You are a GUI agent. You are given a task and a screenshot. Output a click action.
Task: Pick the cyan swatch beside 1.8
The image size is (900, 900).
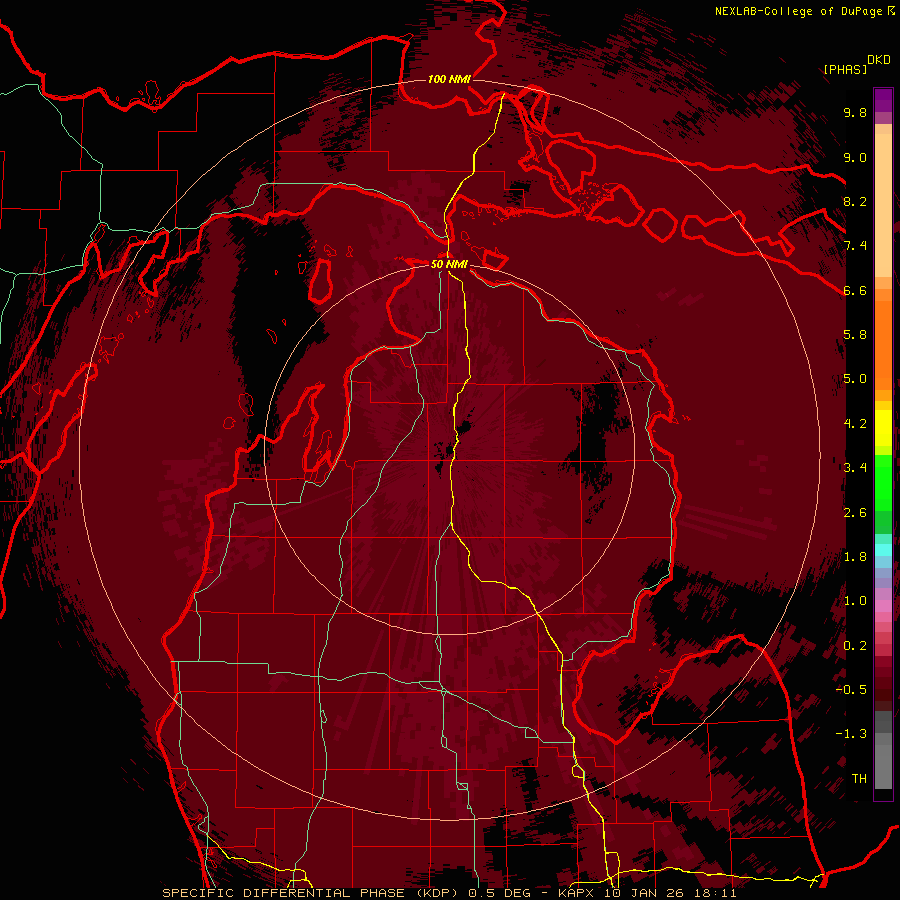click(883, 550)
